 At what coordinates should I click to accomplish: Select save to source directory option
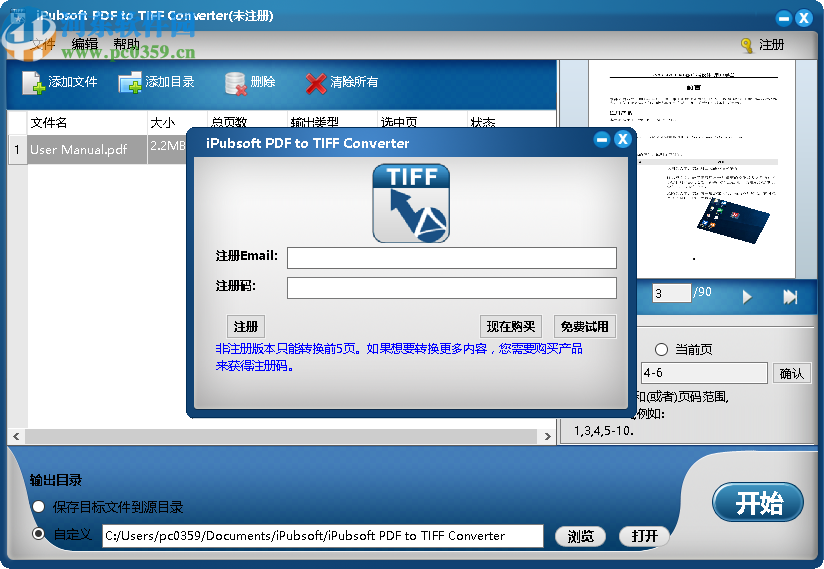[x=38, y=507]
